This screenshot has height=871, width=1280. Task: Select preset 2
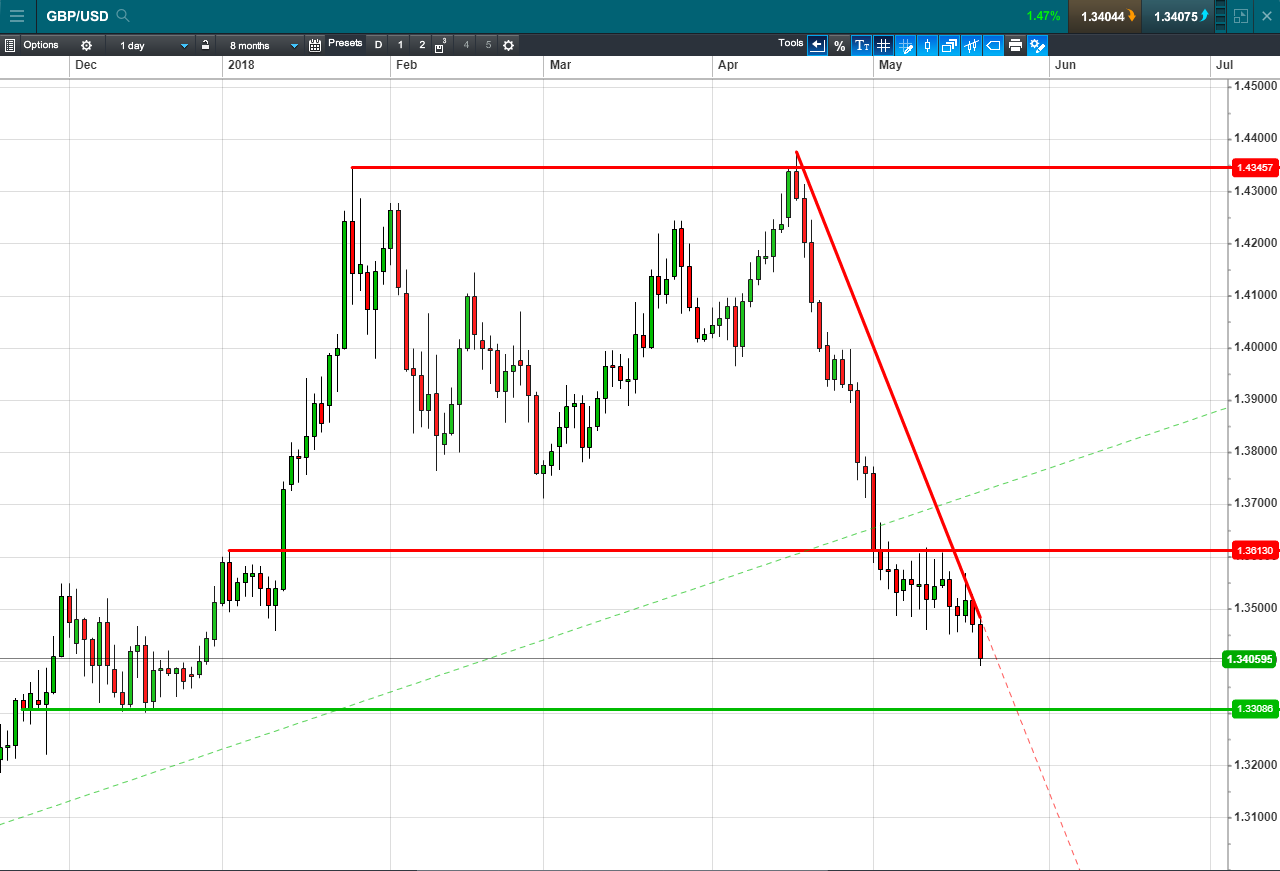point(422,45)
